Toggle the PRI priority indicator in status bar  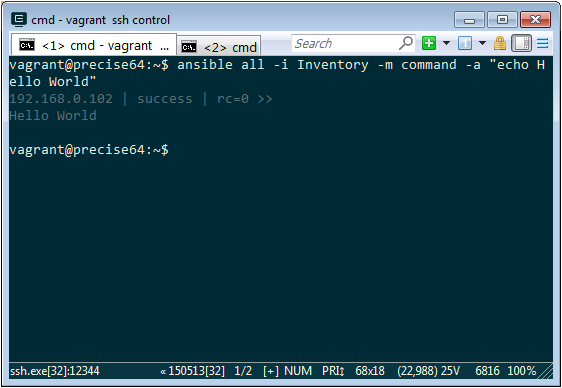[333, 371]
